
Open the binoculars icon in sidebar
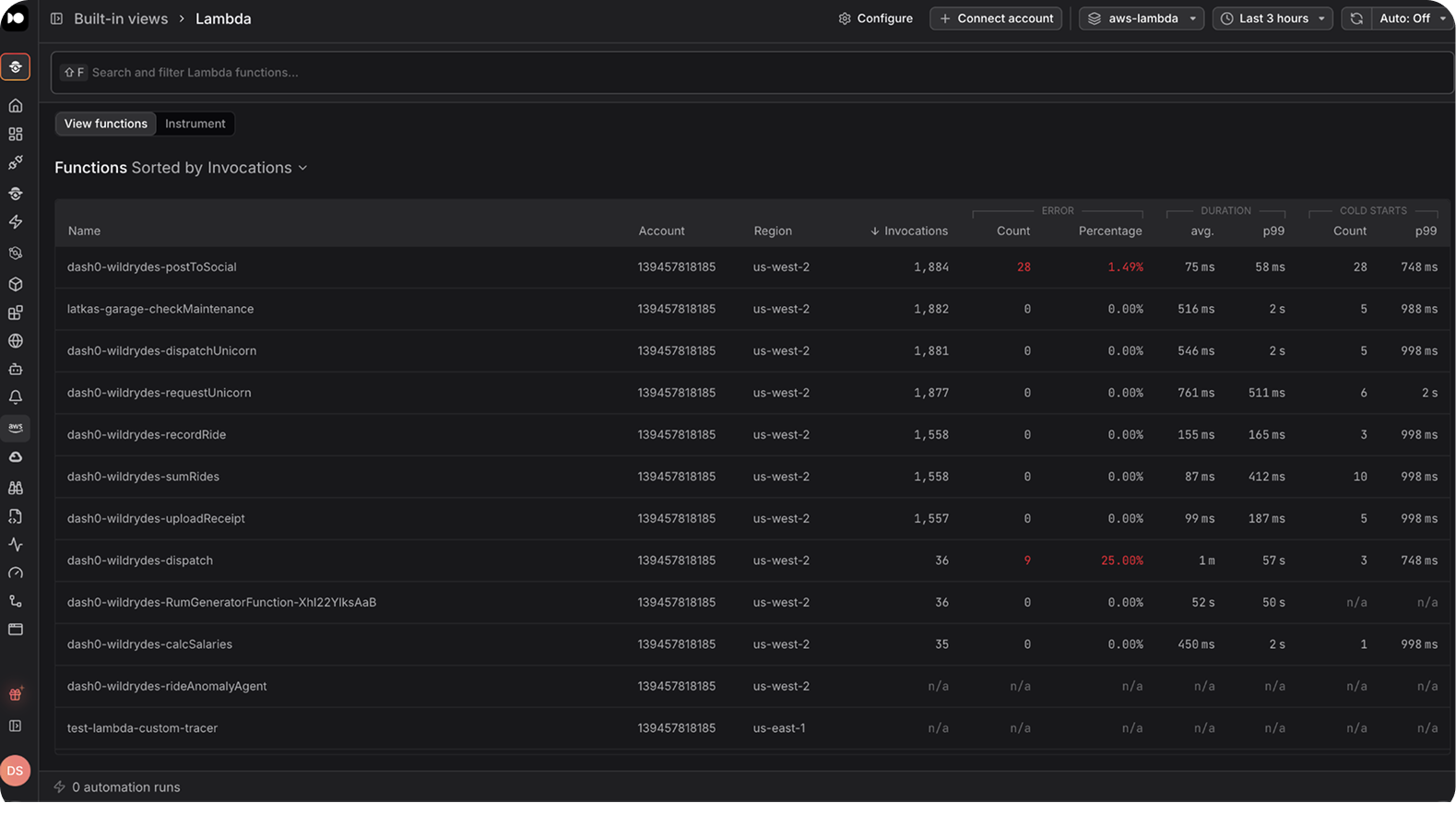pos(16,488)
